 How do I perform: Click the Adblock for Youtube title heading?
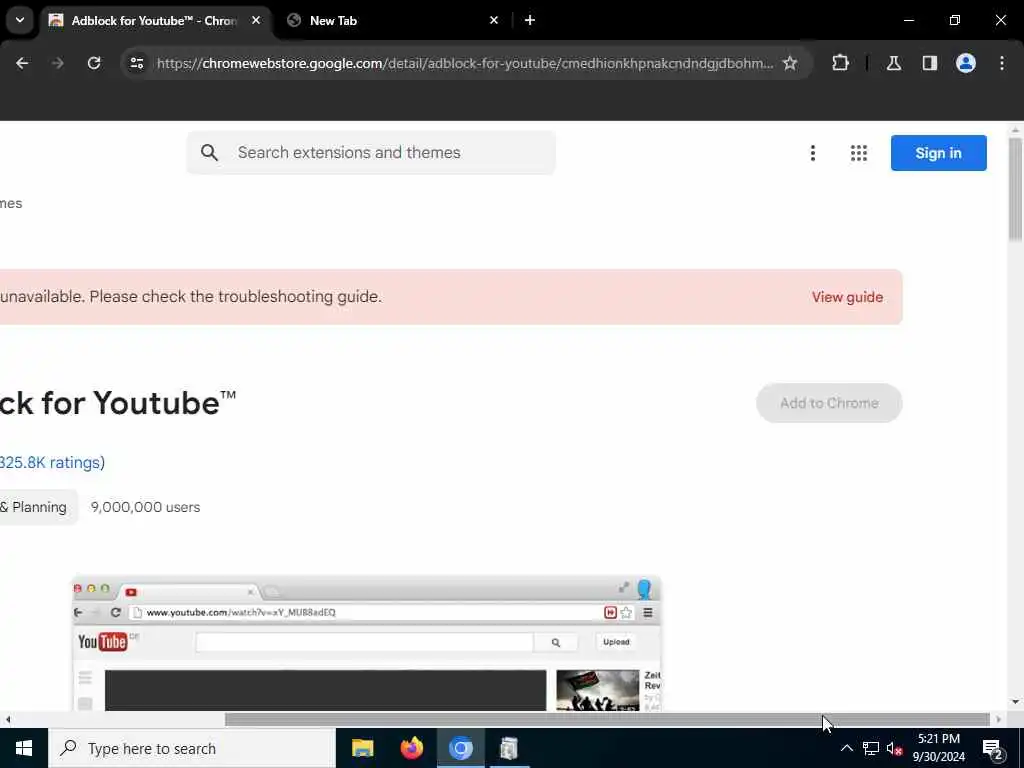(x=118, y=403)
